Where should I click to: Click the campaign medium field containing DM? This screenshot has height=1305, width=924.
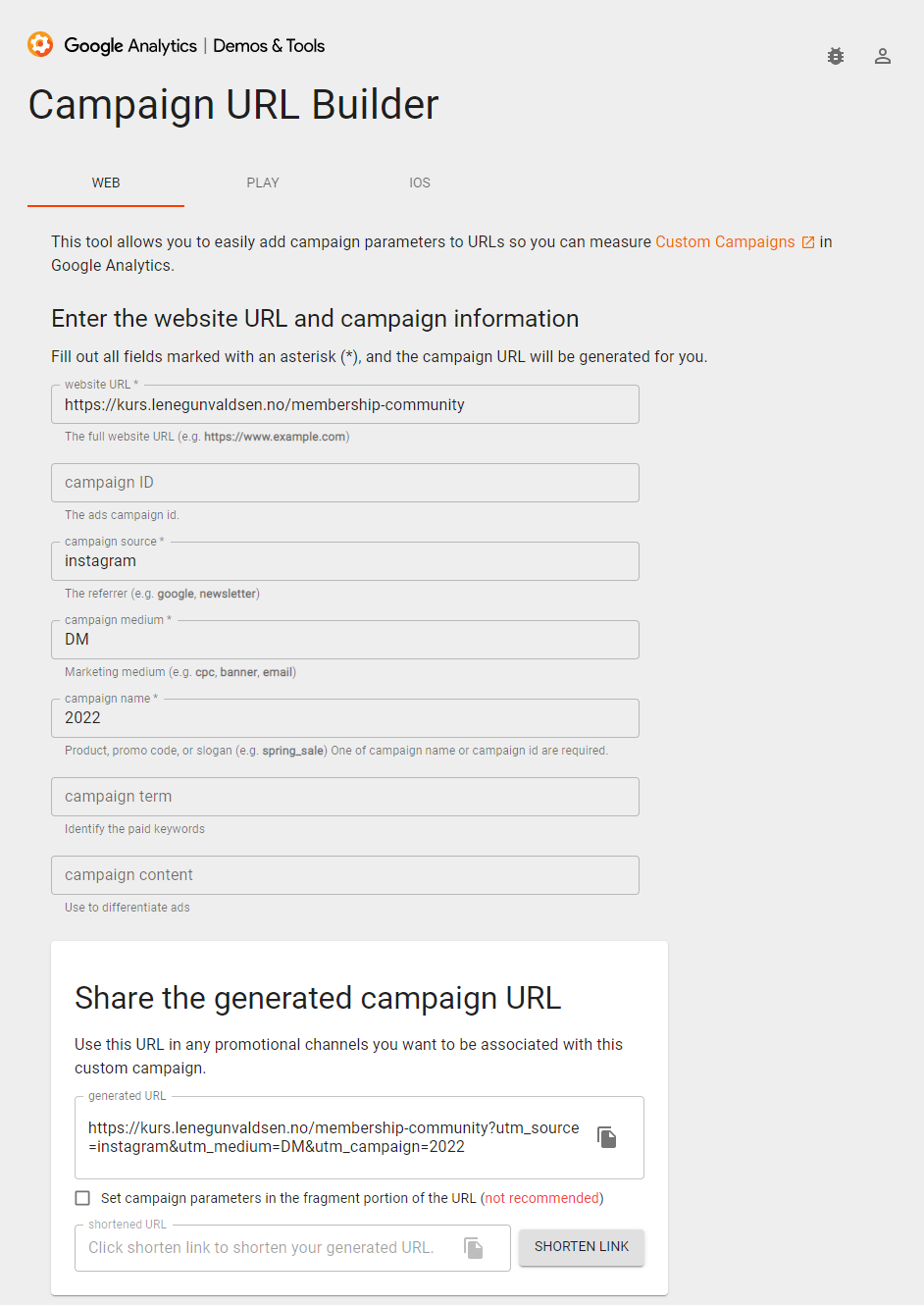tap(345, 640)
